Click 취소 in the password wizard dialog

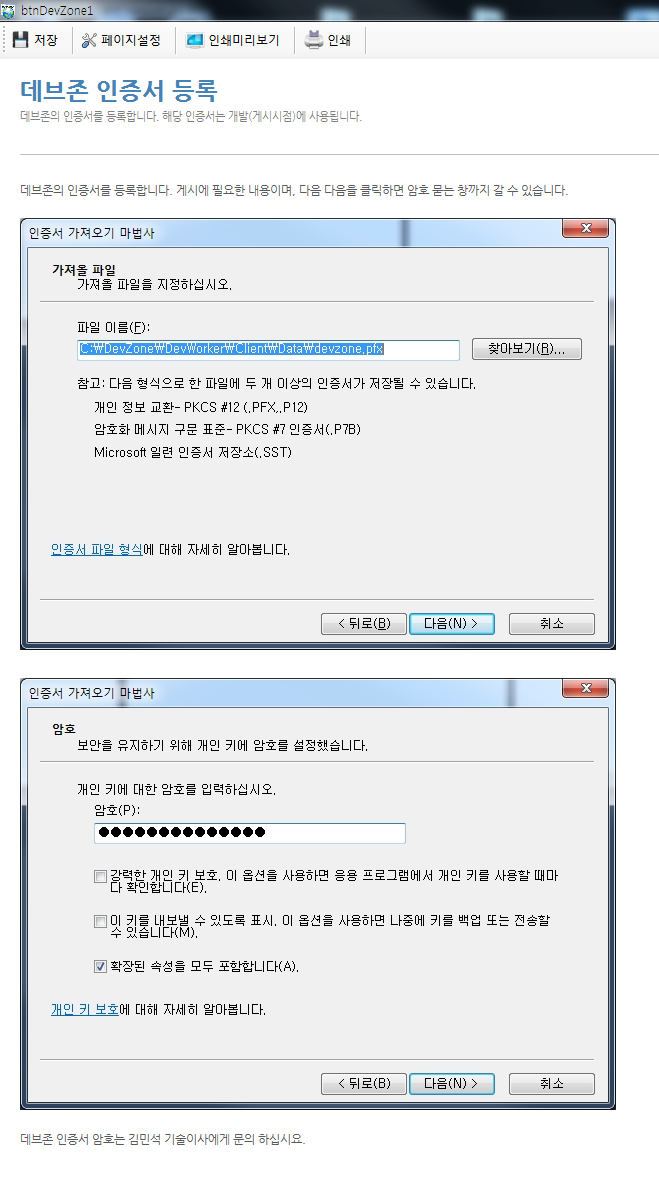[552, 1083]
